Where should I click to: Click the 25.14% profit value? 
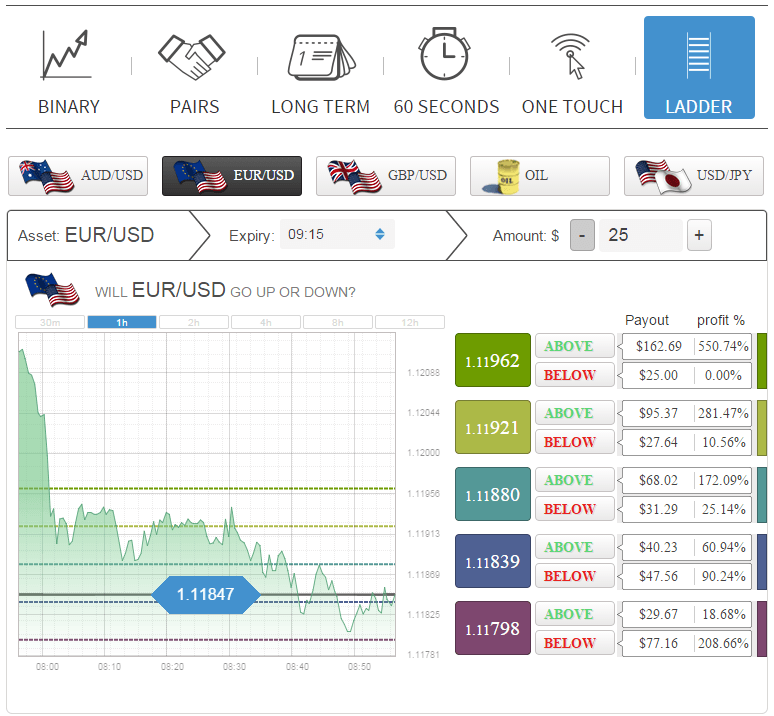tap(723, 509)
